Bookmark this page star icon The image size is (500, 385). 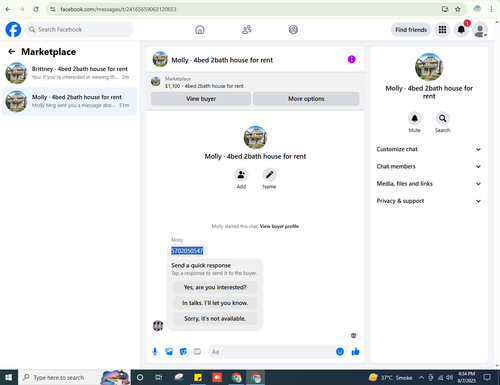458,9
